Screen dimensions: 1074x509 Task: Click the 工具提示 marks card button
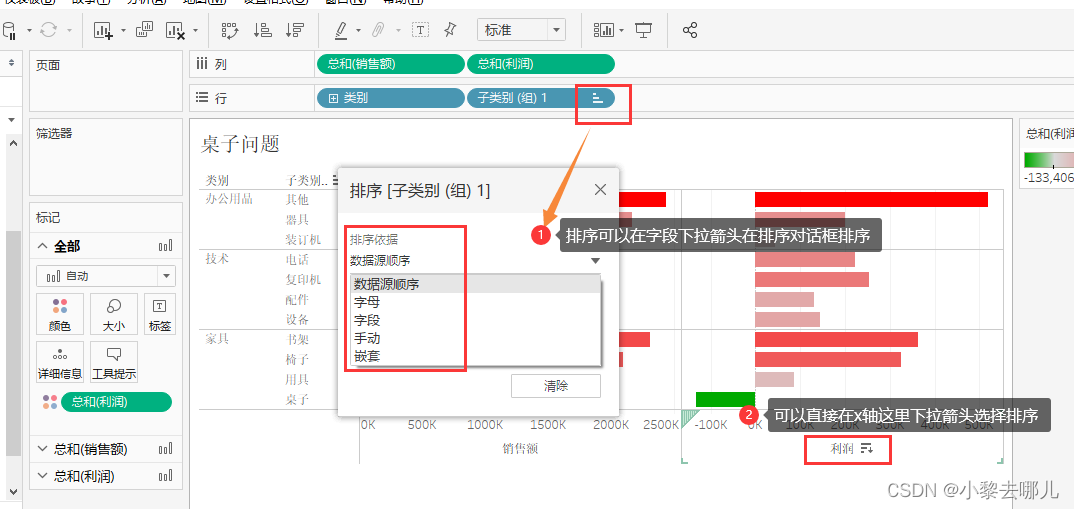(x=114, y=362)
